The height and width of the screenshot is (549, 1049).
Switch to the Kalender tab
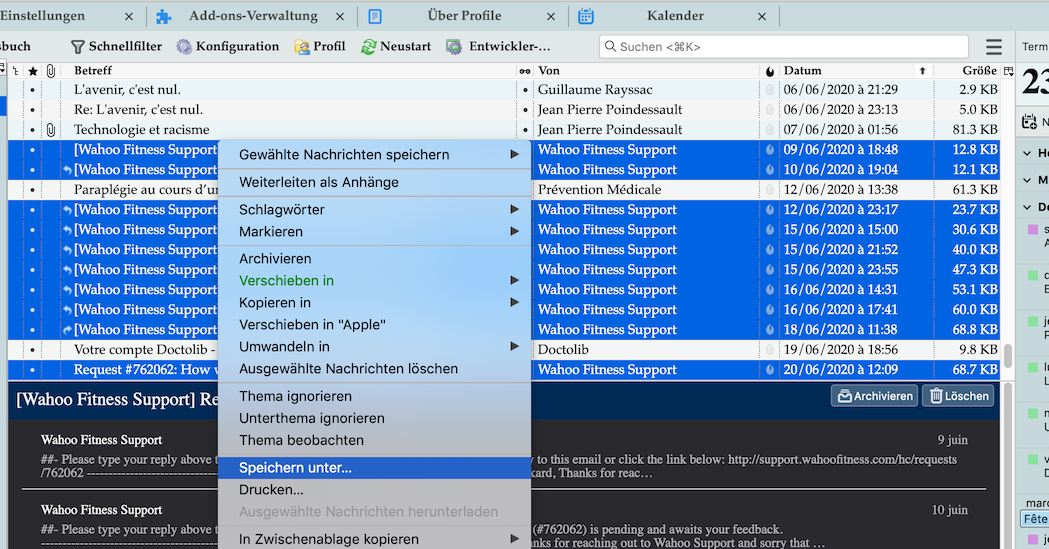click(674, 16)
